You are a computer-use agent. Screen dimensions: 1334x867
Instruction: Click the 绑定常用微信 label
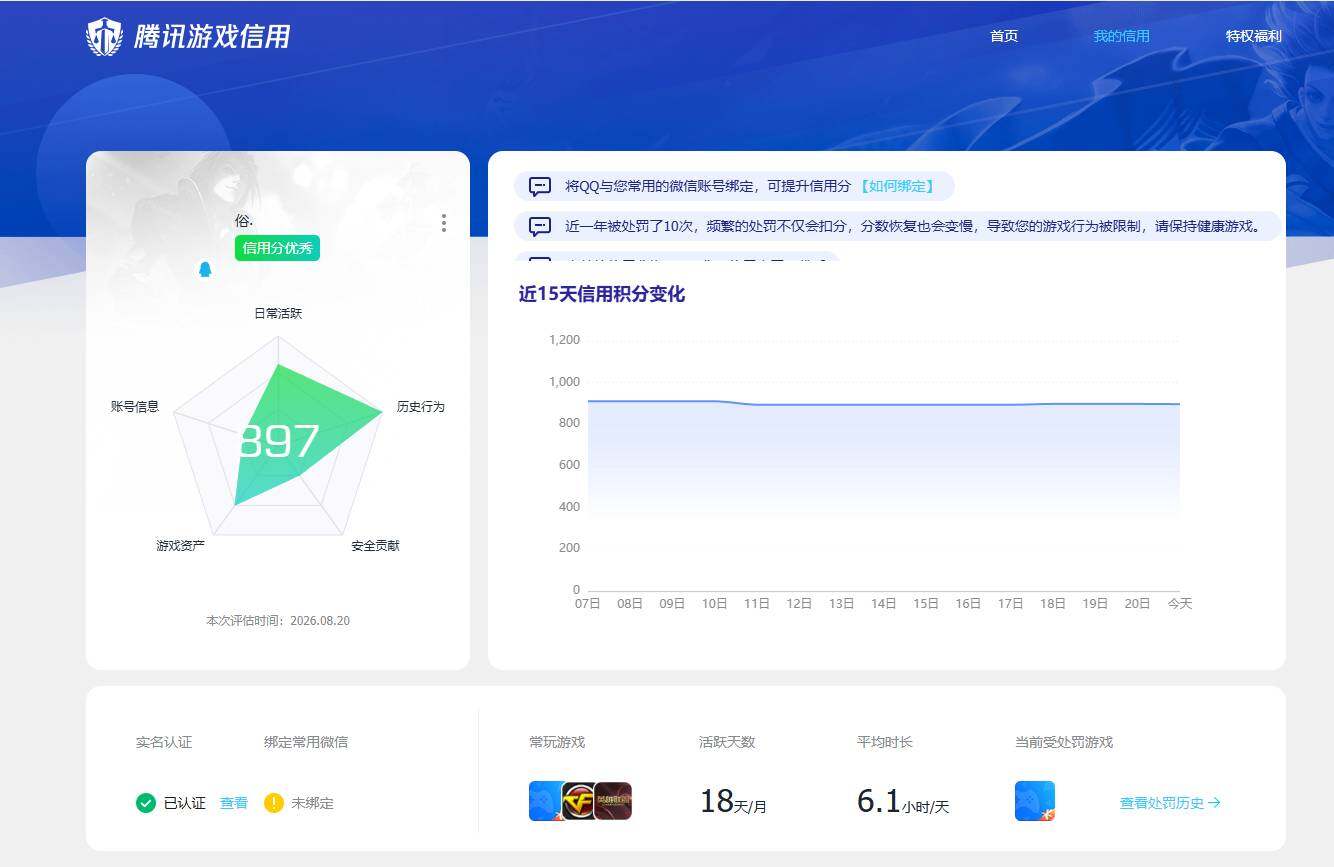click(306, 742)
